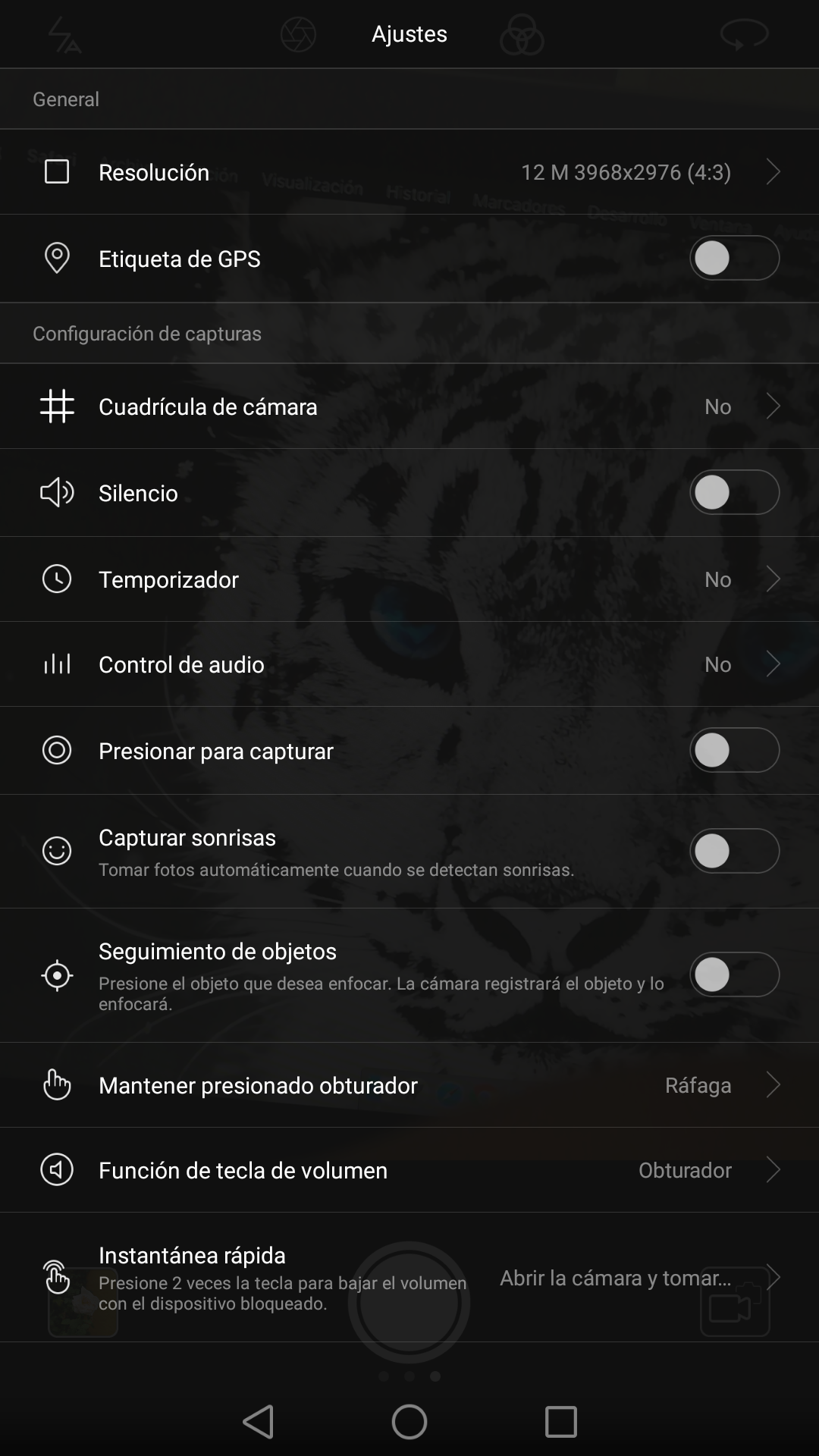Toggle Seguimiento de objetos on
Viewport: 819px width, 1456px height.
[x=734, y=974]
